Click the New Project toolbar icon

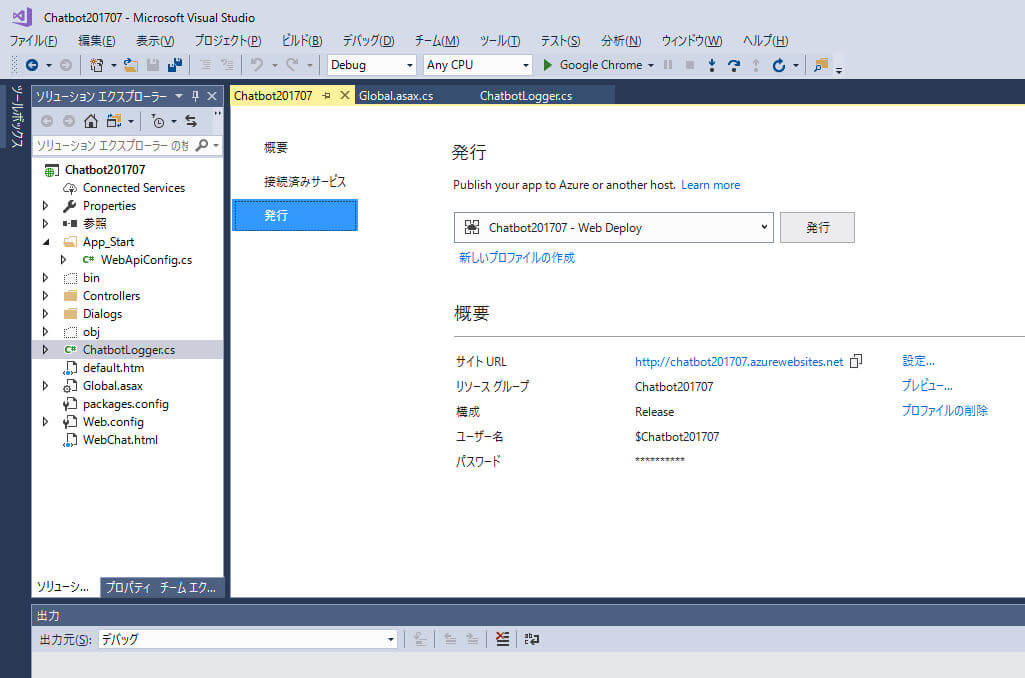(x=97, y=65)
